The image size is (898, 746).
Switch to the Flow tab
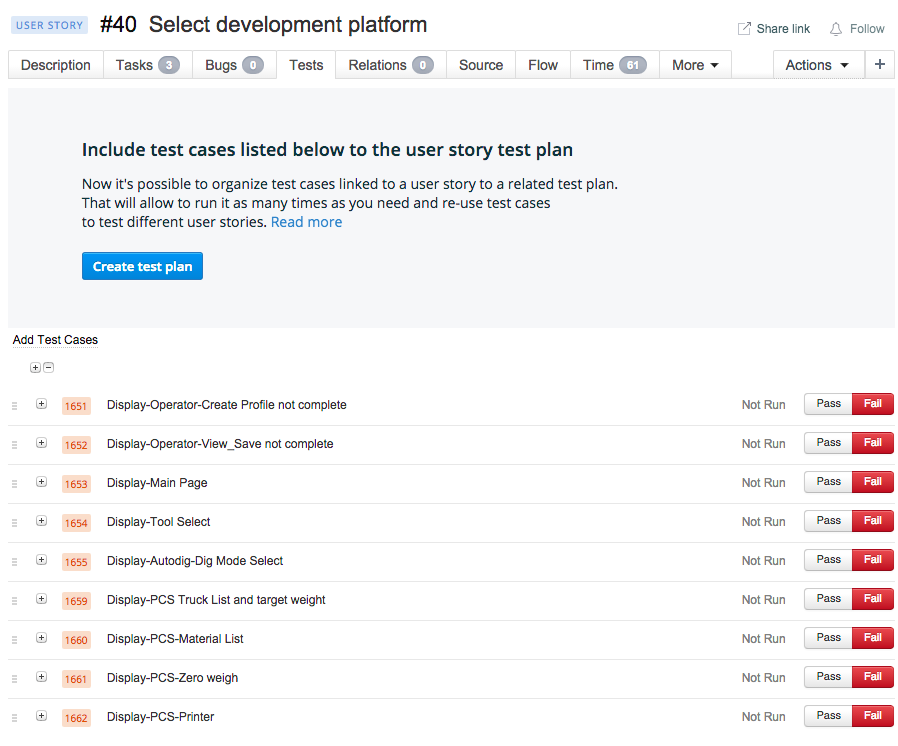[542, 65]
